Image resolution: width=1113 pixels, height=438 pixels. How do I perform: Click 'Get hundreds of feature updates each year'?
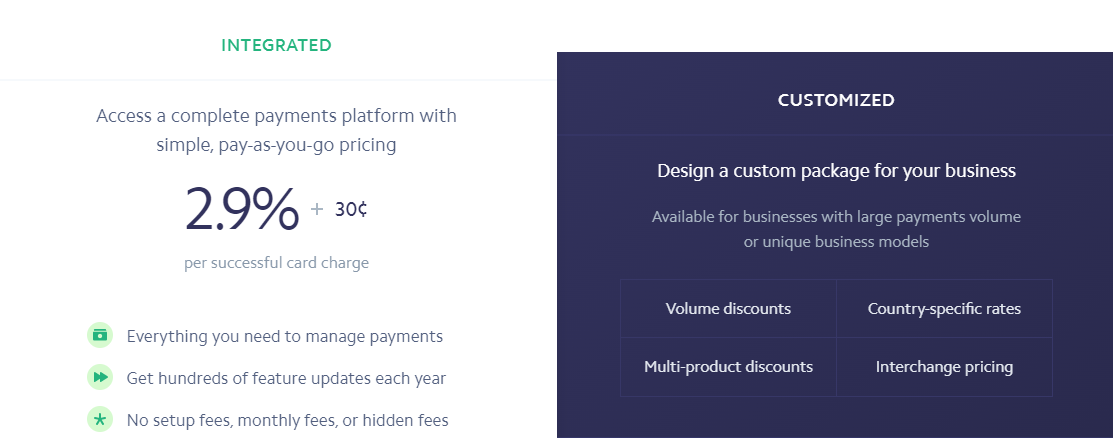(286, 378)
